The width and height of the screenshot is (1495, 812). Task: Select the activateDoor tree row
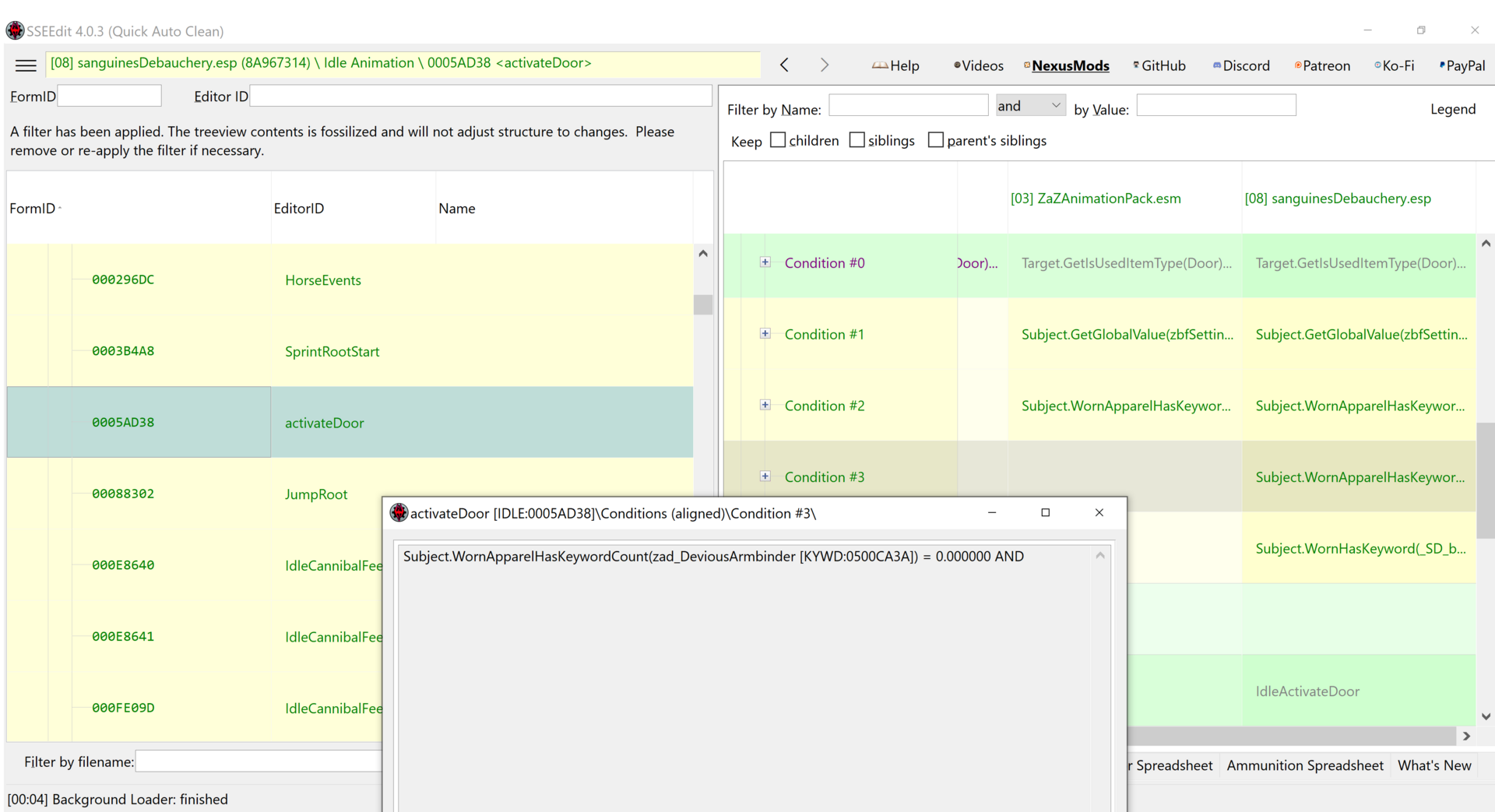350,422
